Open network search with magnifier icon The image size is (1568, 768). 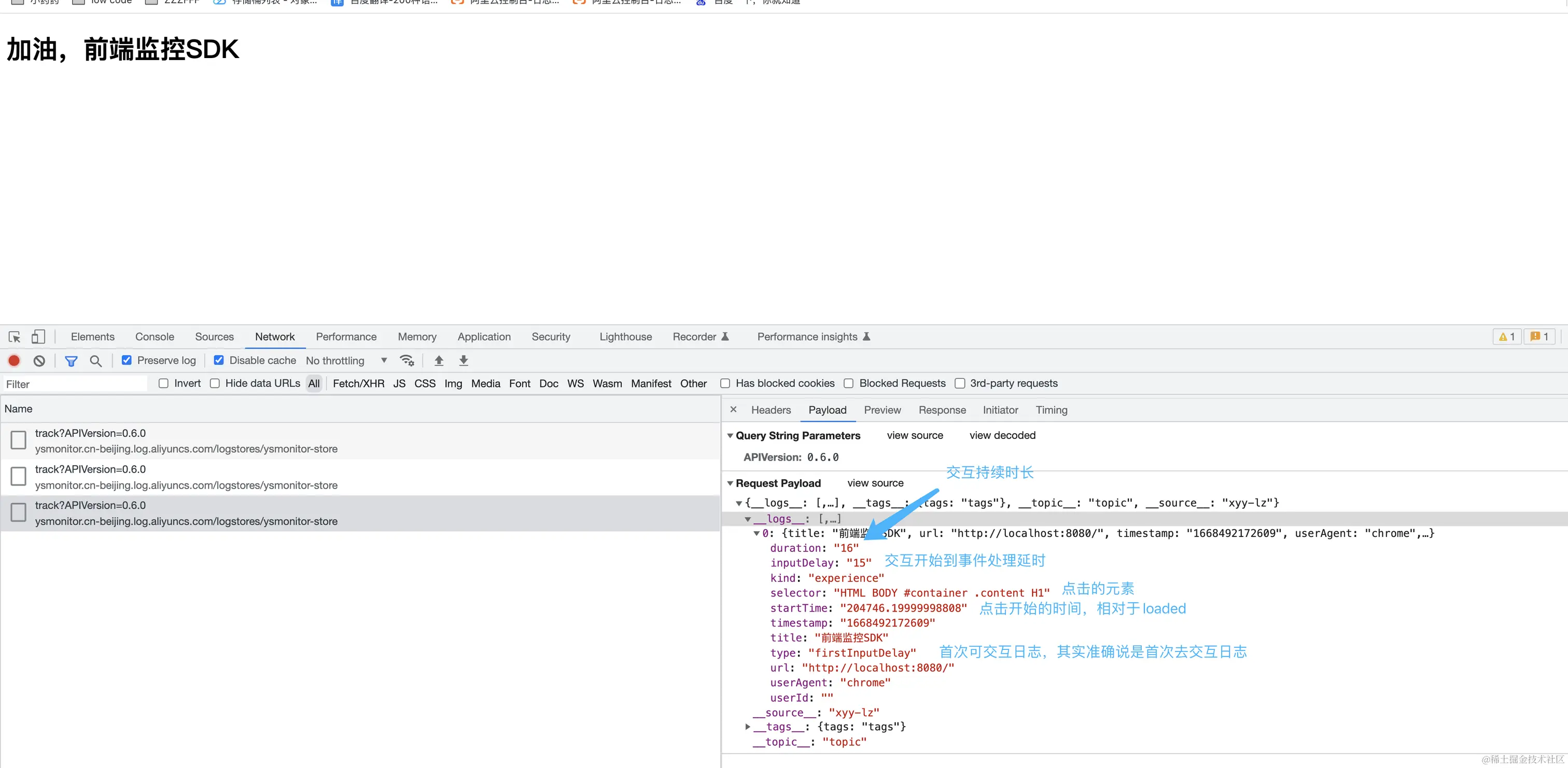click(95, 361)
